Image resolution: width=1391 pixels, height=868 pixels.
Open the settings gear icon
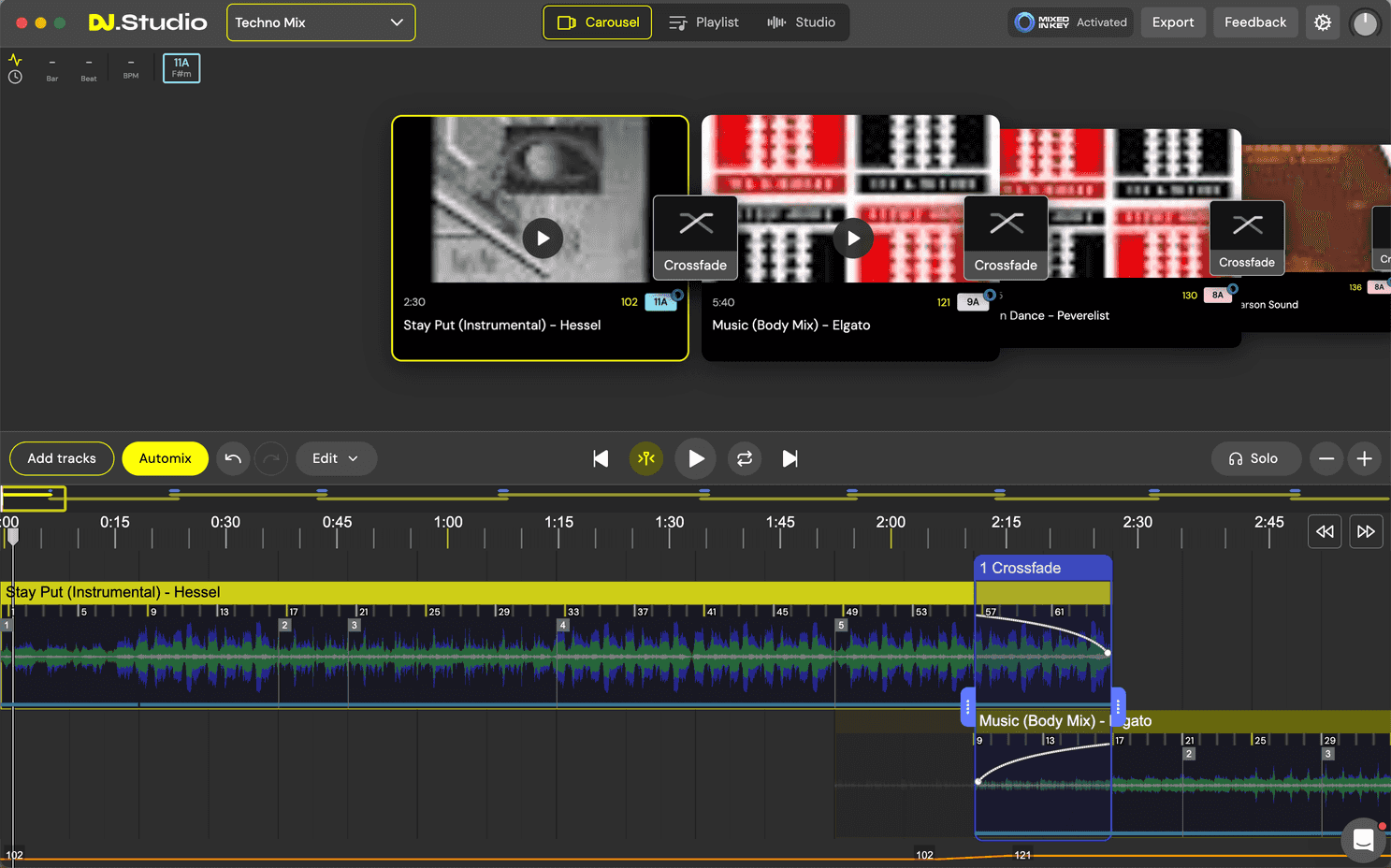click(1322, 22)
